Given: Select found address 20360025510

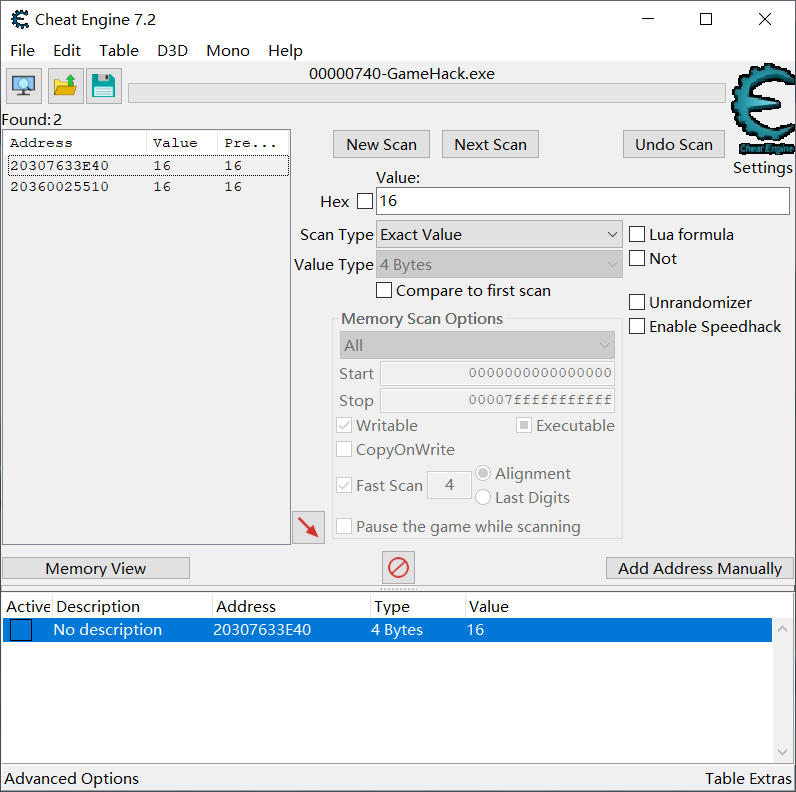Looking at the screenshot, I should coord(148,187).
